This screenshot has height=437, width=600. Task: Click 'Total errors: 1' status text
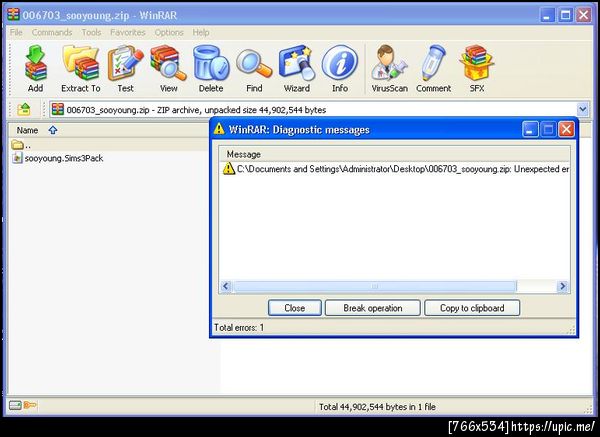click(x=239, y=328)
